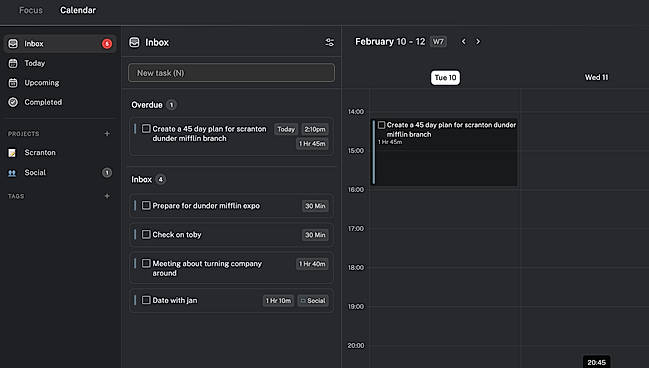Click the Social project people icon
Image resolution: width=649 pixels, height=368 pixels.
tap(12, 173)
